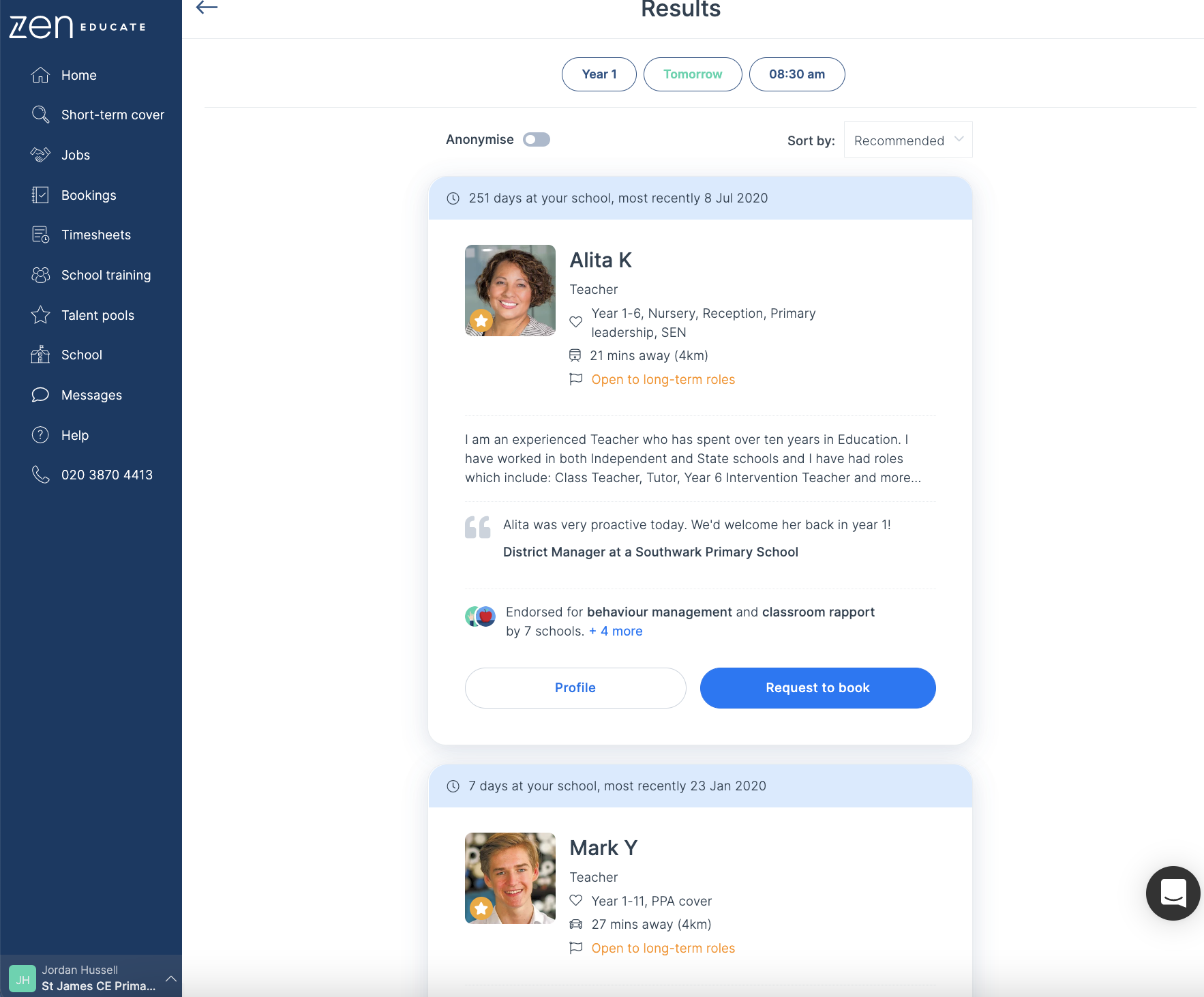Viewport: 1204px width, 997px height.
Task: Click the phone icon in sidebar
Action: (x=41, y=475)
